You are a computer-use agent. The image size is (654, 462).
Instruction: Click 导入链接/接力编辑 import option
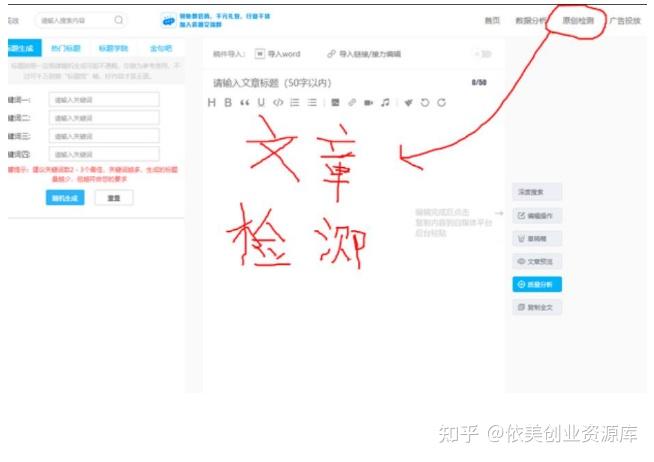tap(364, 54)
